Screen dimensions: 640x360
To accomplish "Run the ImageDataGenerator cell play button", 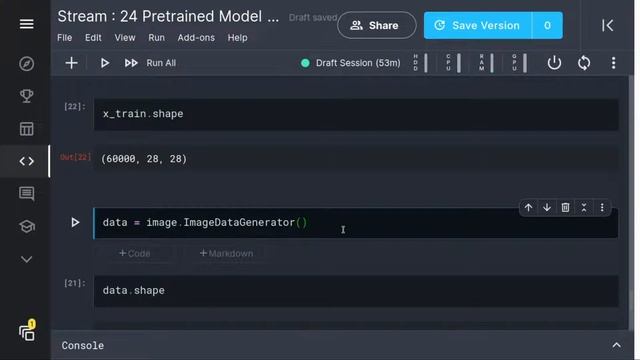I will [x=75, y=222].
